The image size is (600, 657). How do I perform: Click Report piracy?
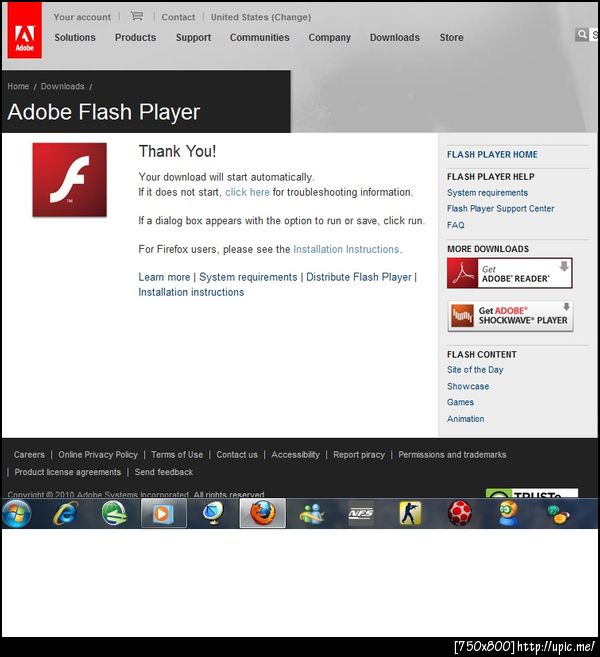359,455
